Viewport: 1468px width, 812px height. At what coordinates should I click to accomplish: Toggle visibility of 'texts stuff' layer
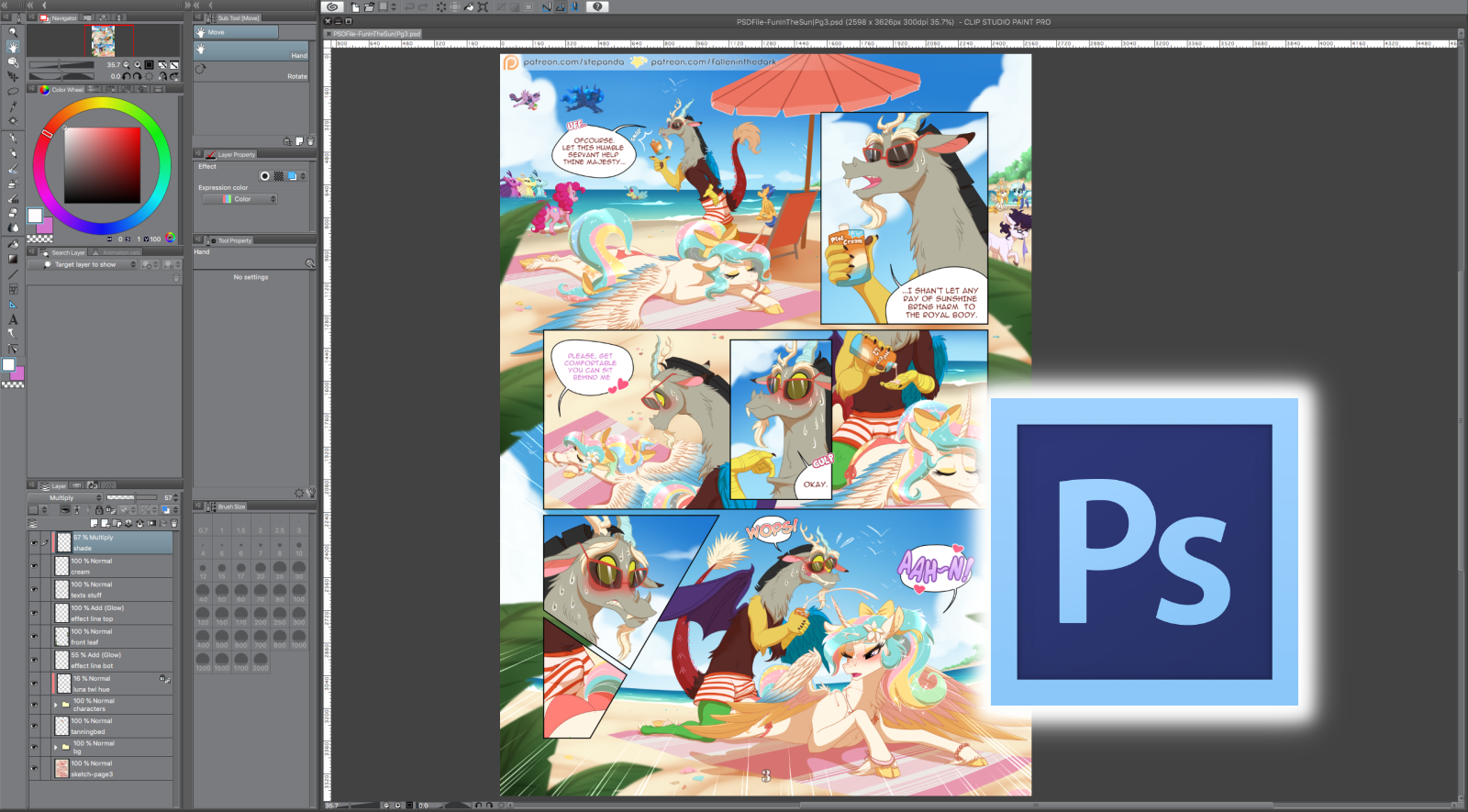click(x=34, y=590)
